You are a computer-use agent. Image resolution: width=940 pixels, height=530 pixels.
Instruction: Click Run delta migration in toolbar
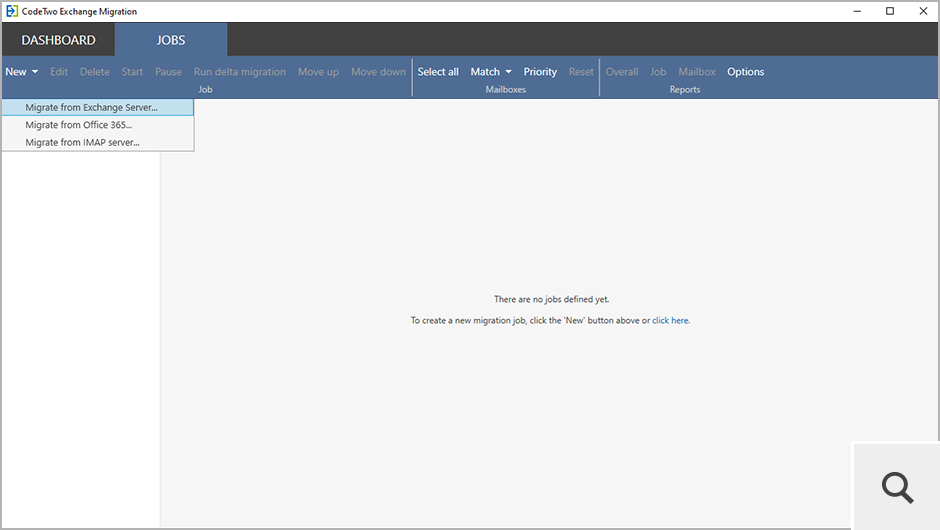(x=240, y=72)
